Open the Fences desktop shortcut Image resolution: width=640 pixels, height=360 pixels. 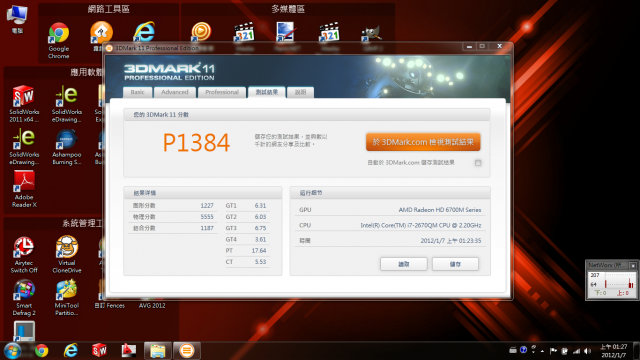[x=109, y=305]
